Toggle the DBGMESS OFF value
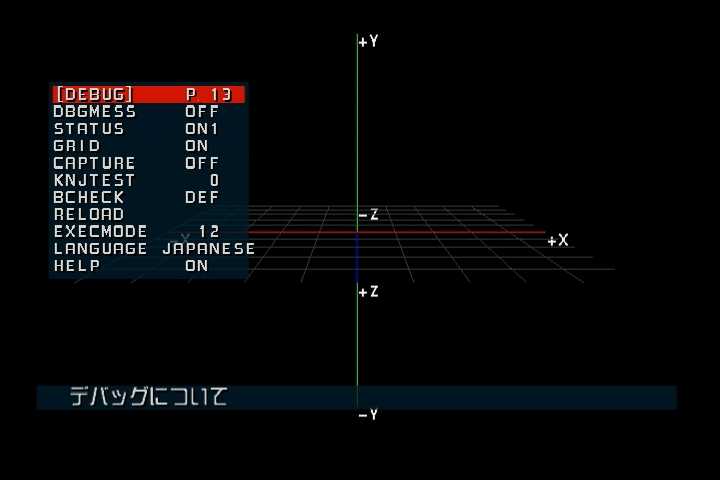This screenshot has height=480, width=720. point(202,112)
